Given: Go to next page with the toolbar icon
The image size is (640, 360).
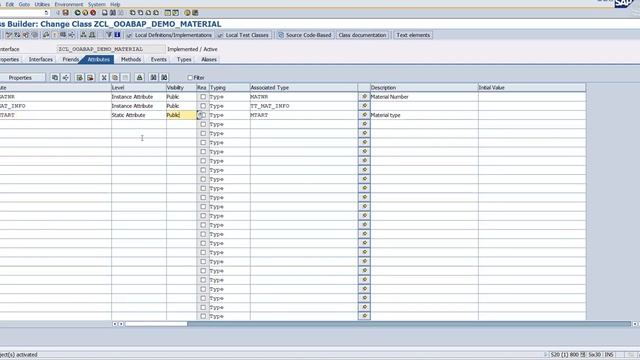Looking at the screenshot, I should (148, 13).
